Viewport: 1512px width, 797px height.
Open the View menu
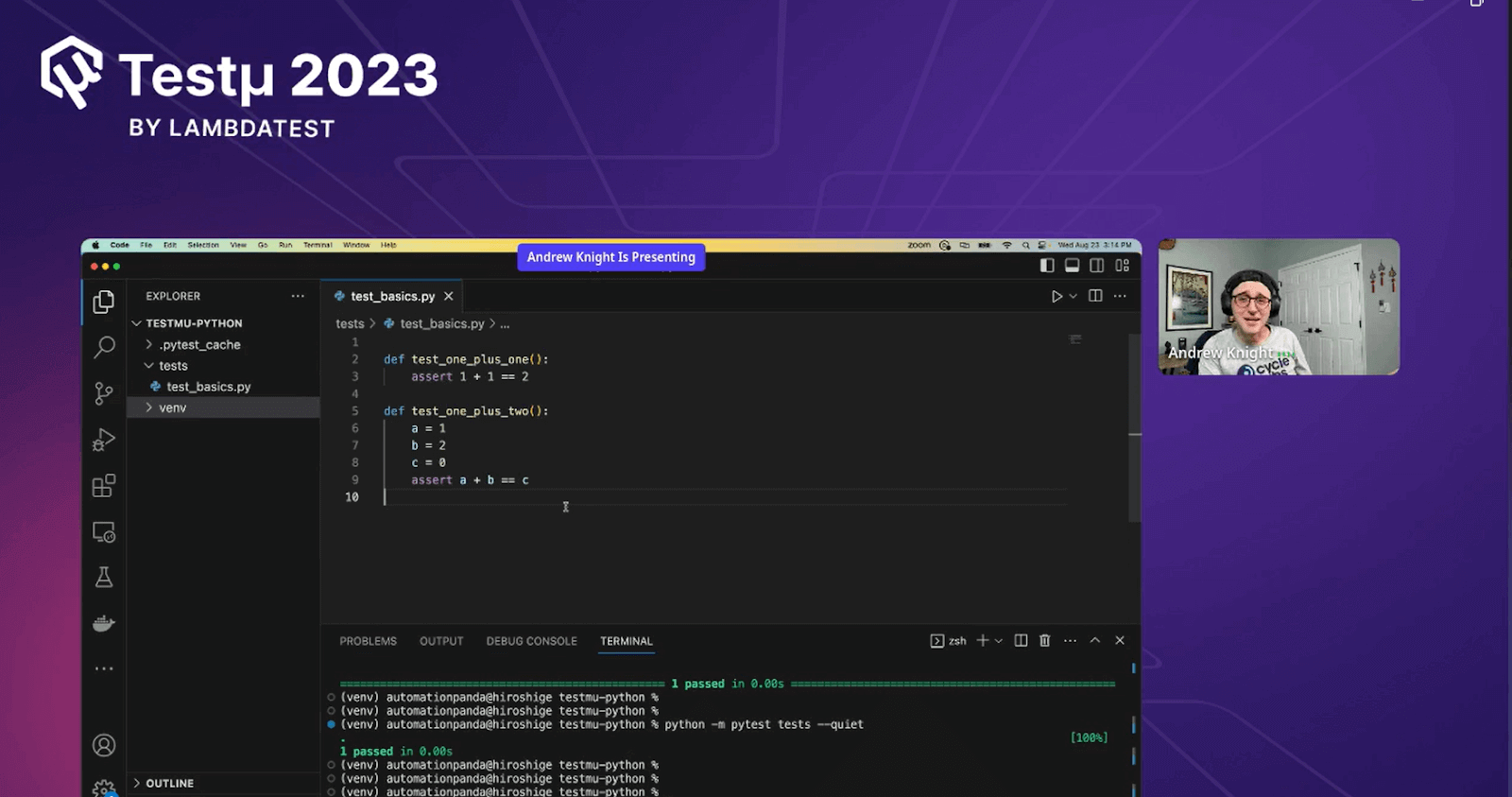[238, 245]
